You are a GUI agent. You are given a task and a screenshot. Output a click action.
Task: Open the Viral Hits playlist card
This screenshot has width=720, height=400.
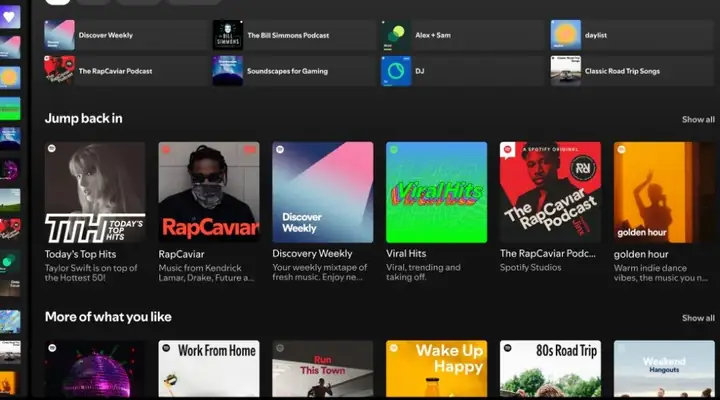tap(437, 213)
